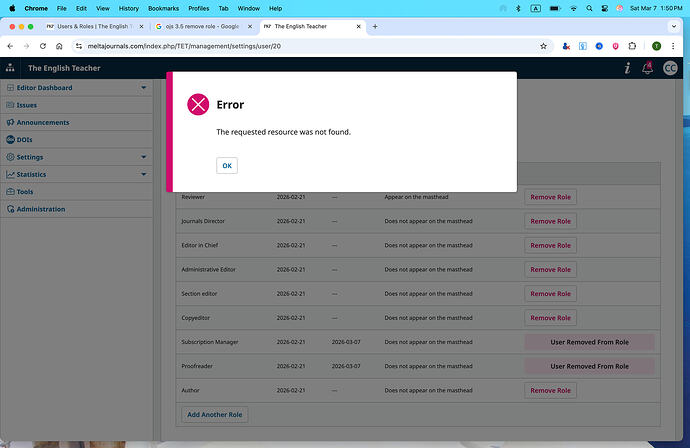Click OK in the Error dialog
The height and width of the screenshot is (448, 690).
click(227, 165)
